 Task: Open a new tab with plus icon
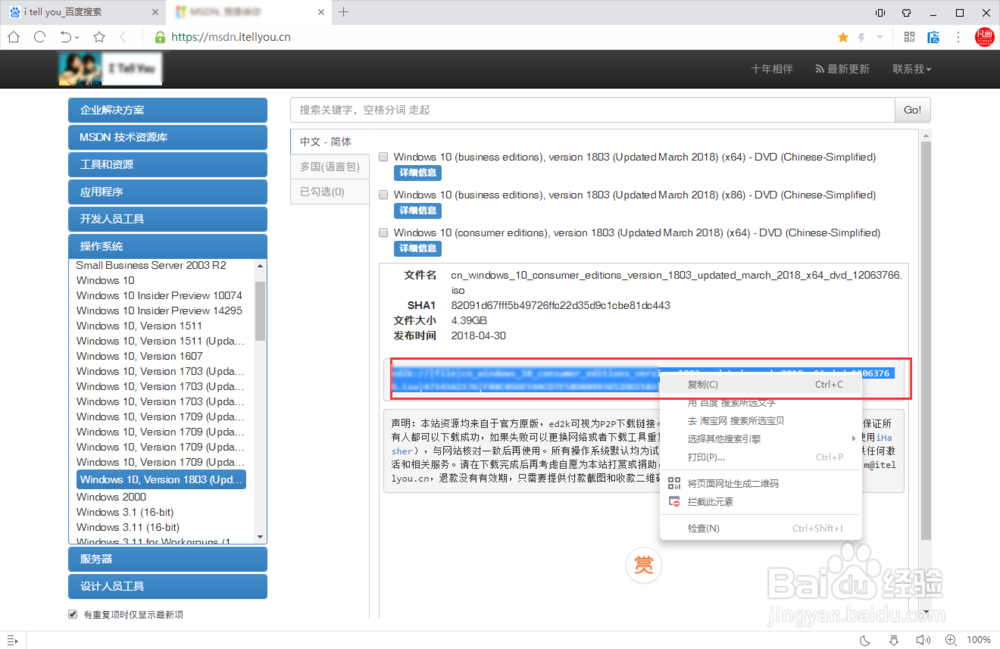343,11
